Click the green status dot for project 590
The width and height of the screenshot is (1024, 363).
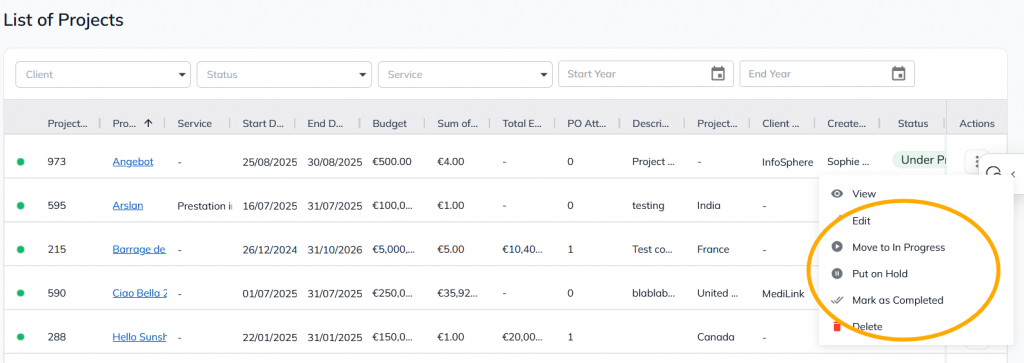point(20,293)
